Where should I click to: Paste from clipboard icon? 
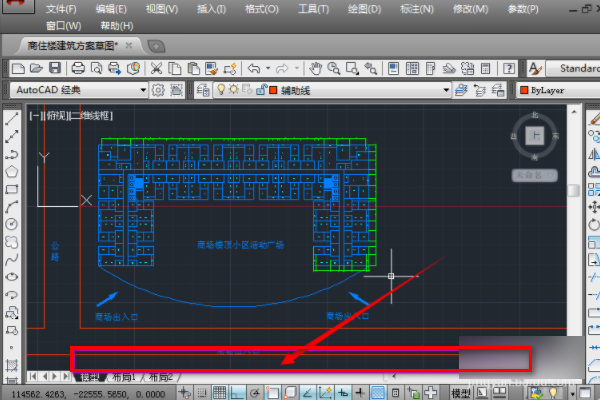pos(194,69)
